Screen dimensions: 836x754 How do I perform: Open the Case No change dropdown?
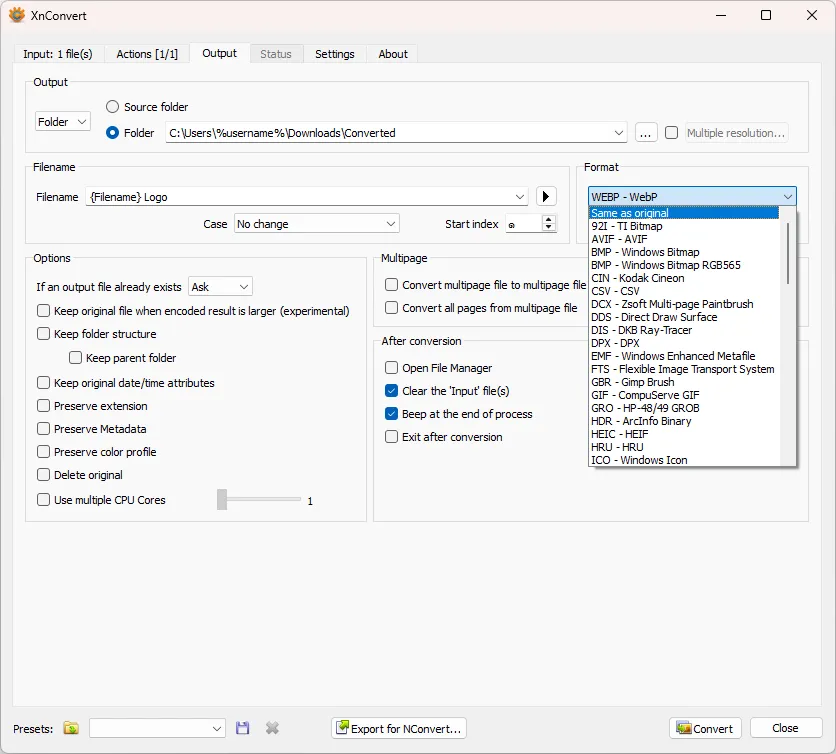(x=317, y=224)
